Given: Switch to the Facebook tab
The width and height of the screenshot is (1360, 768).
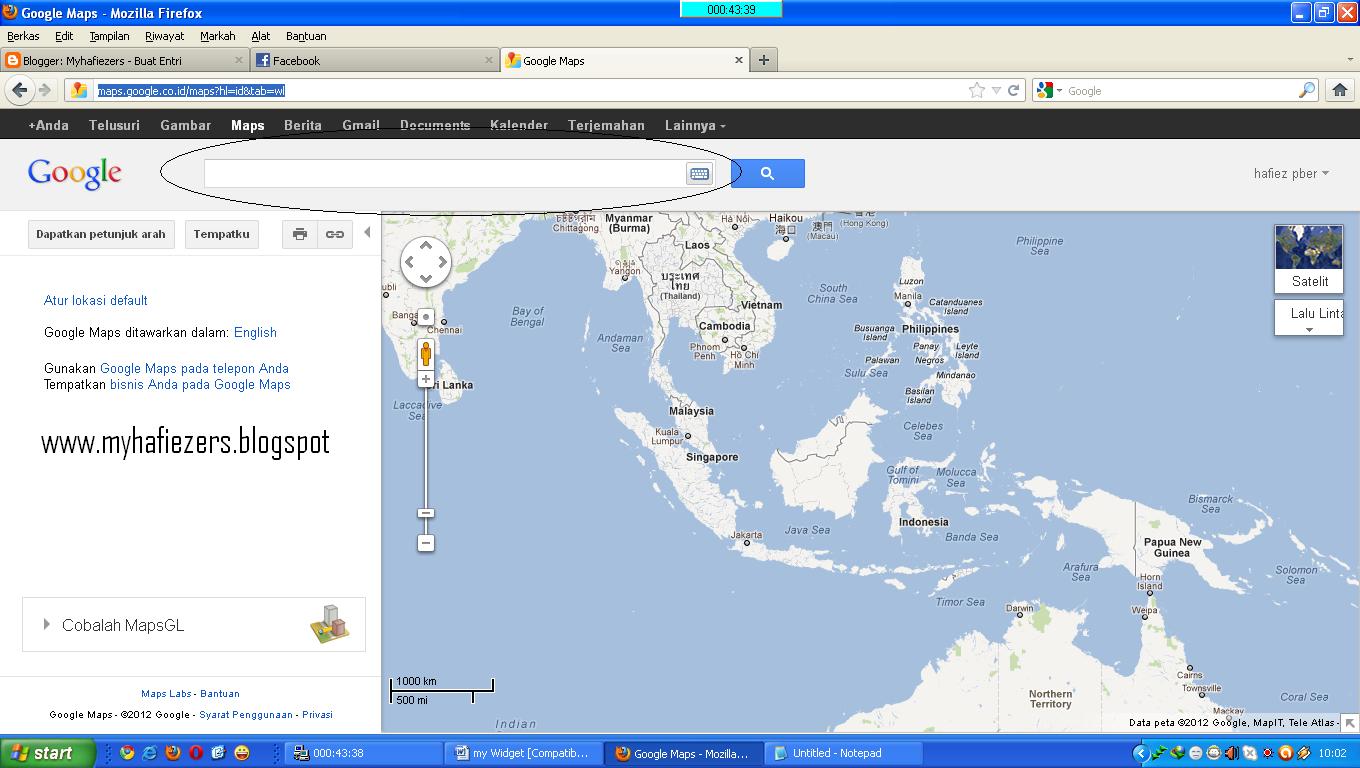Looking at the screenshot, I should 375,60.
